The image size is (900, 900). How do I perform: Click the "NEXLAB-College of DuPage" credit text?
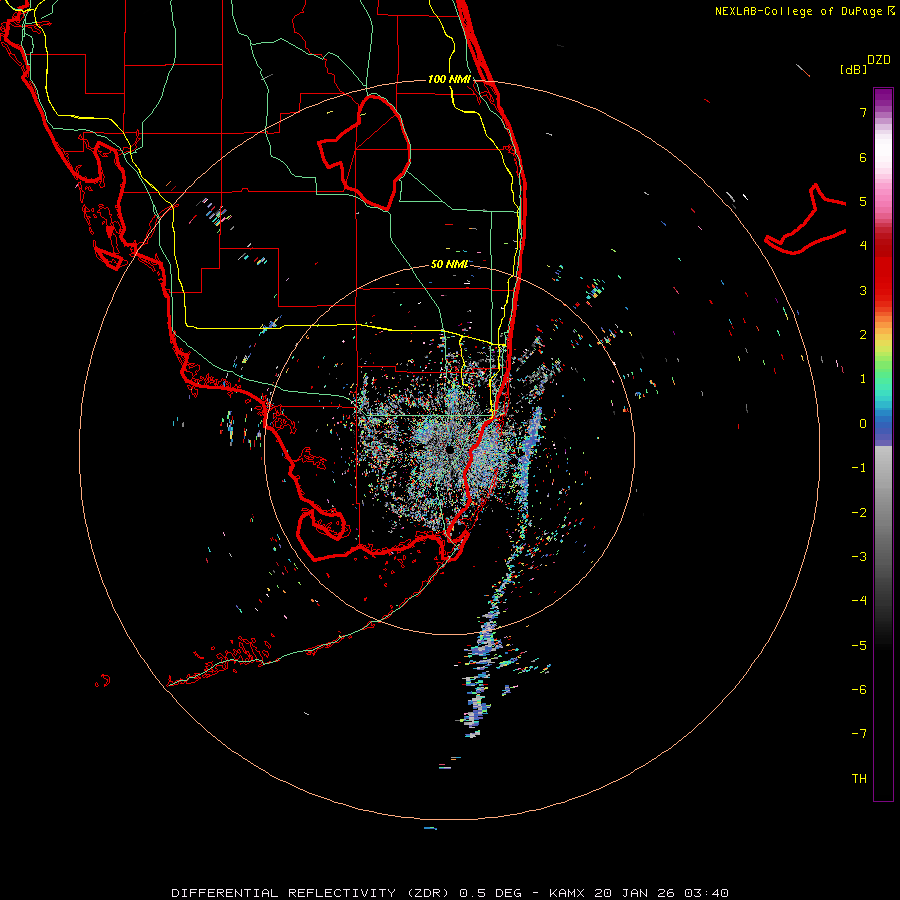point(798,11)
